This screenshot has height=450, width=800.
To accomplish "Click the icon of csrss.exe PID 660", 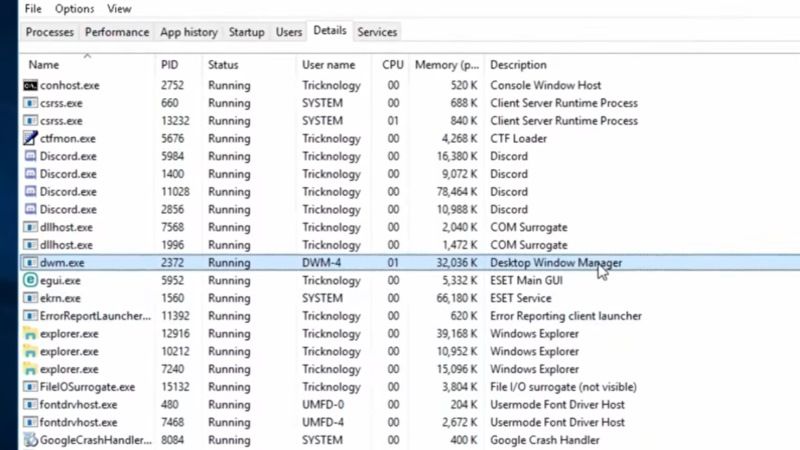I will click(x=30, y=103).
